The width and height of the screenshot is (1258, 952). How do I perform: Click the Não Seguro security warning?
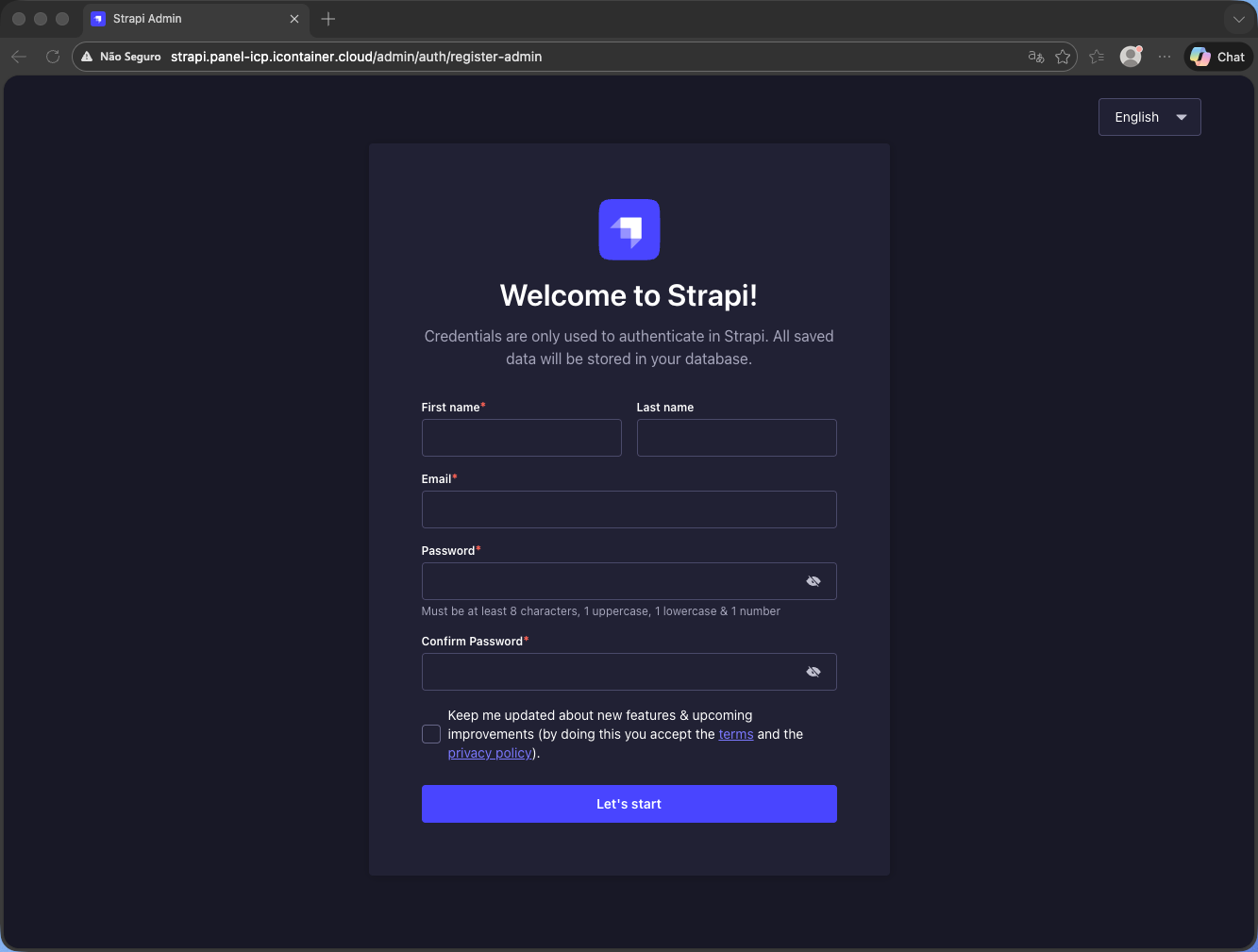(122, 57)
